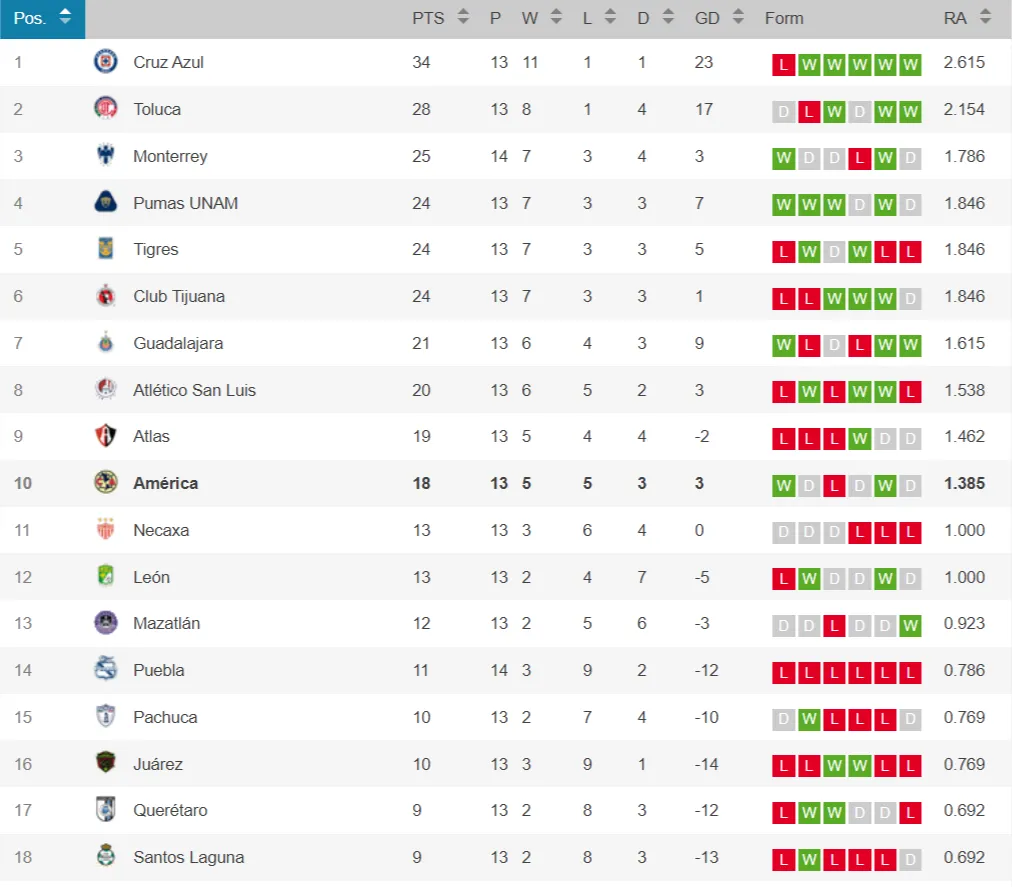
Task: Sort by the Pos. column header
Action: (42, 18)
